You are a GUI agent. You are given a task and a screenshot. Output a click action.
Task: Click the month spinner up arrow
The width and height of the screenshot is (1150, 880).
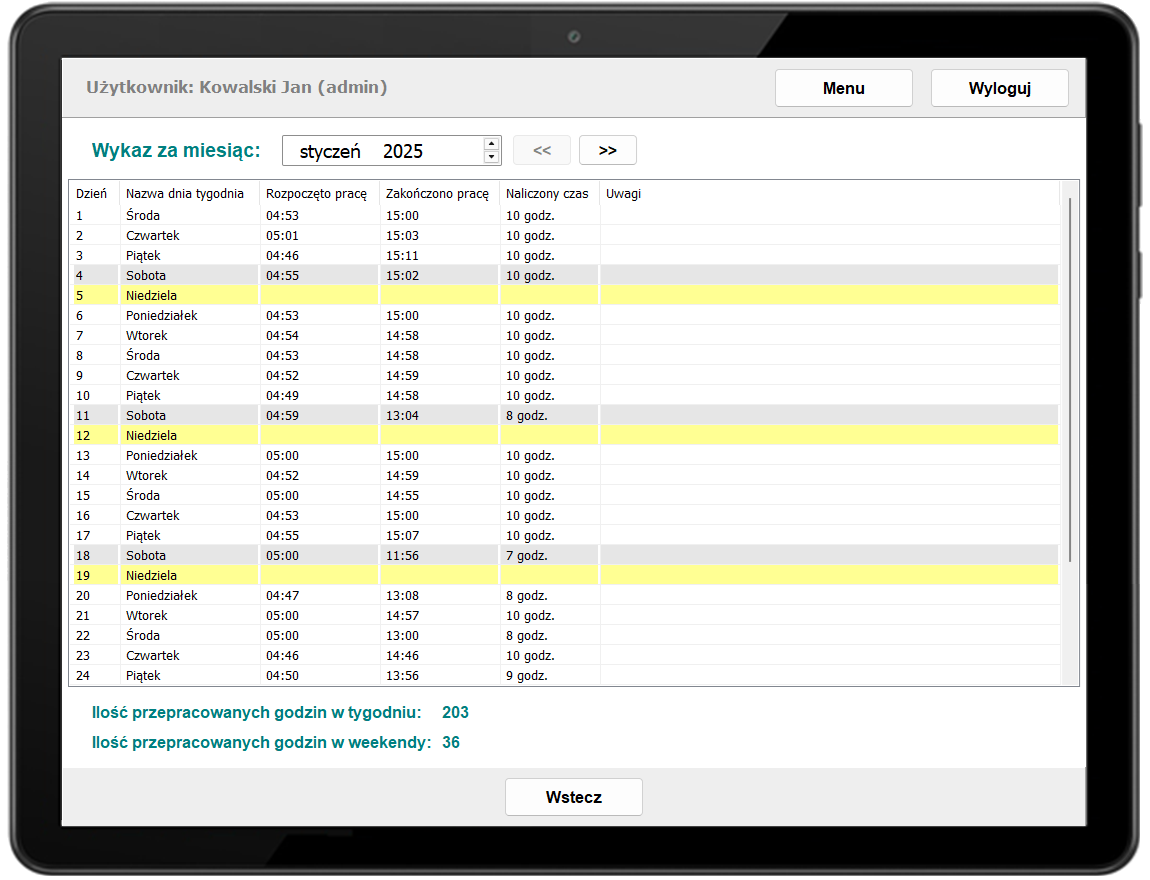pos(491,144)
